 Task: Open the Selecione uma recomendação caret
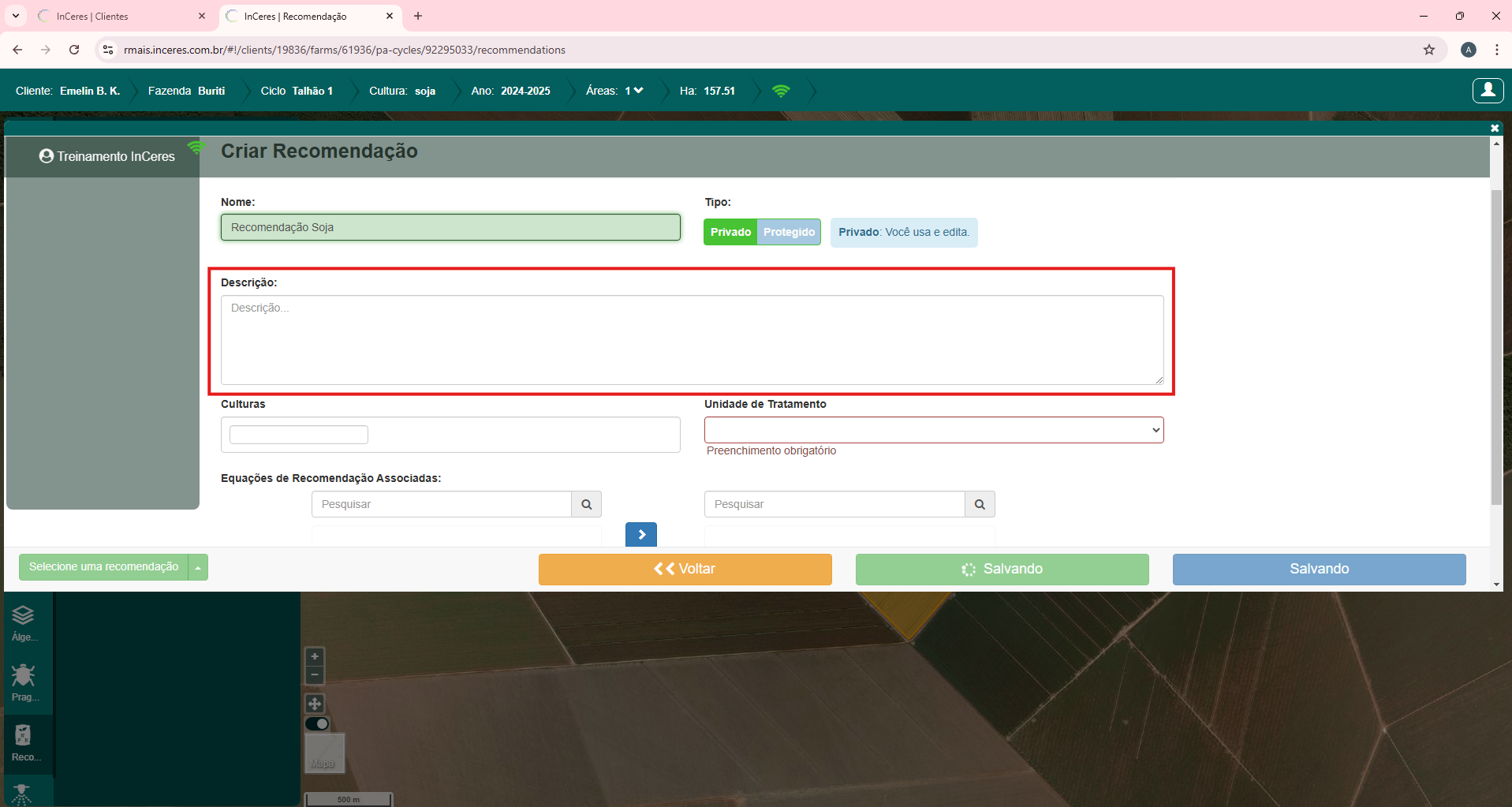(x=198, y=567)
